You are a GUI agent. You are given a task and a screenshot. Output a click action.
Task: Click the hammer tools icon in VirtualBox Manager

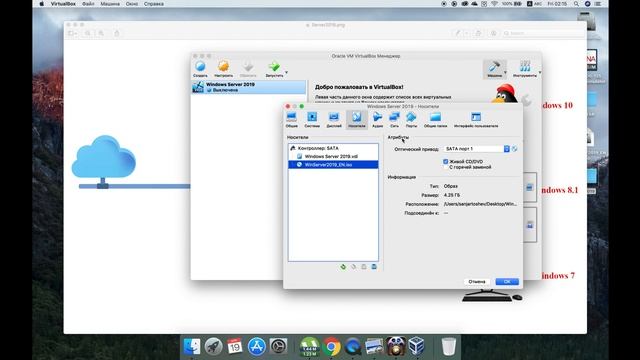coord(494,69)
